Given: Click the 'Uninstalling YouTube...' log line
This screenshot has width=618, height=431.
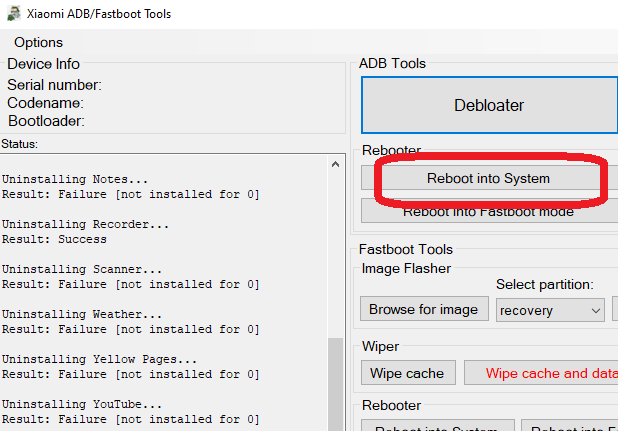Looking at the screenshot, I should click(x=82, y=404).
